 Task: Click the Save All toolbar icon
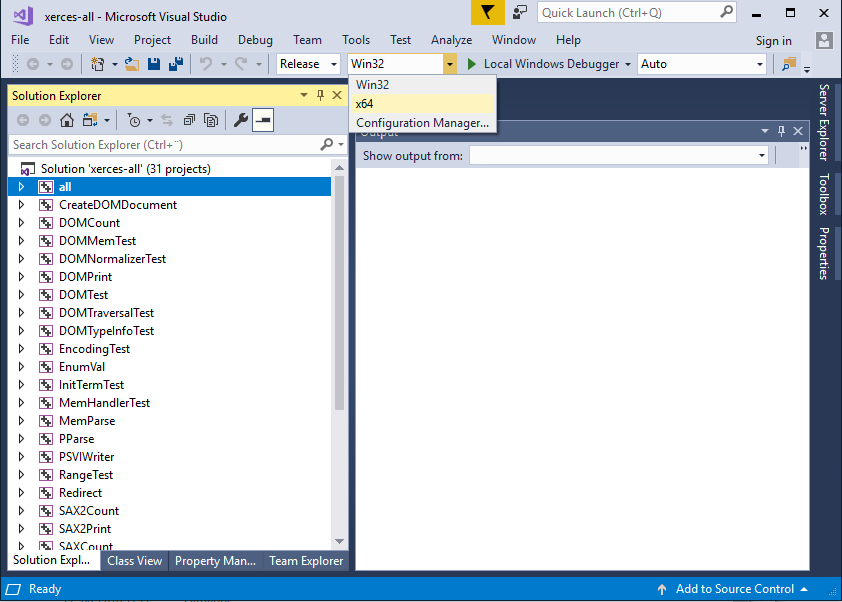pyautogui.click(x=176, y=64)
